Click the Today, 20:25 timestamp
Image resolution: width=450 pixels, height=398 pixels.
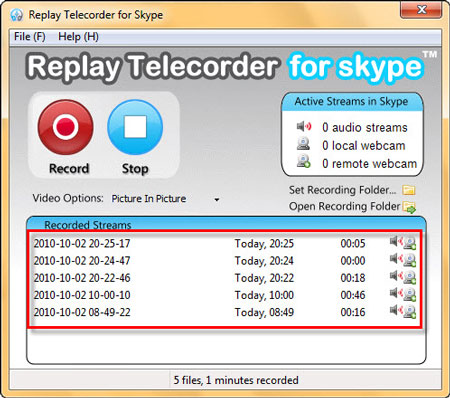point(264,244)
